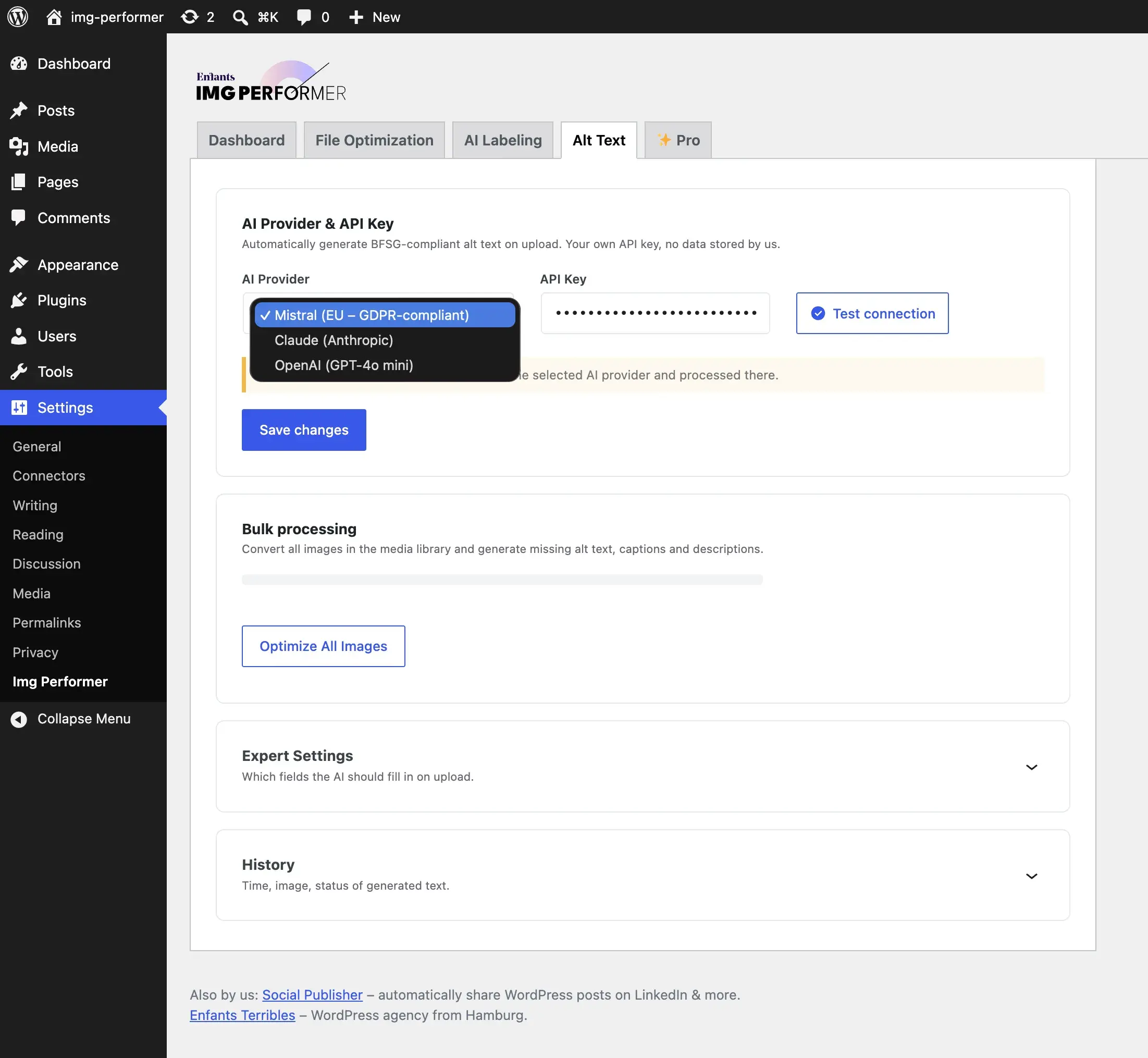Open Writing settings submenu item
Image resolution: width=1148 pixels, height=1058 pixels.
pos(35,506)
